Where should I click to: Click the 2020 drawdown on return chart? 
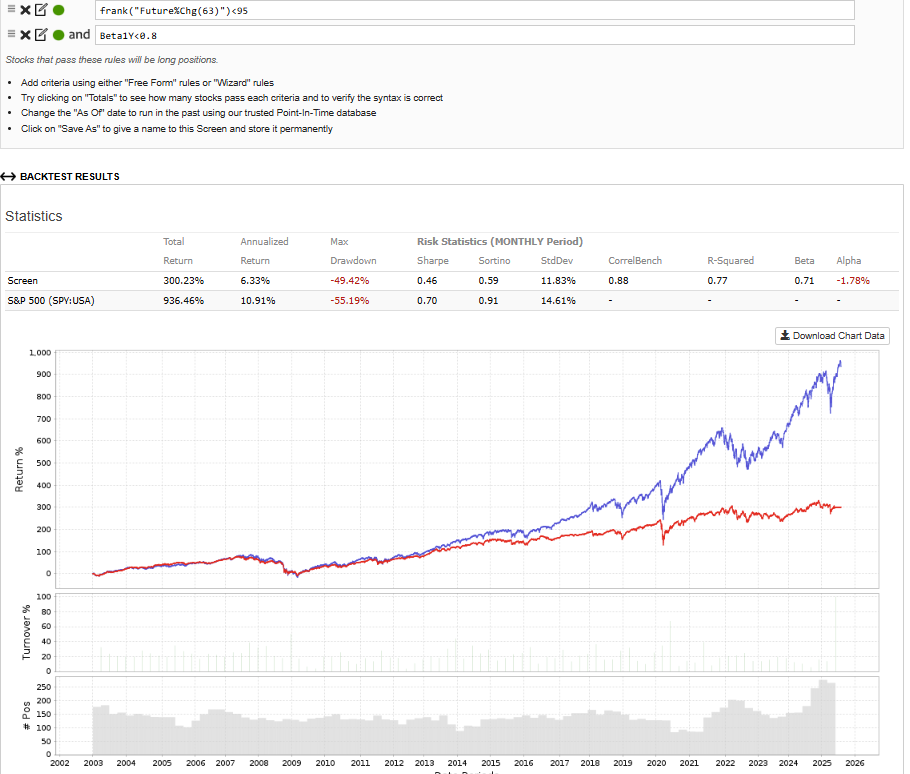(x=662, y=540)
